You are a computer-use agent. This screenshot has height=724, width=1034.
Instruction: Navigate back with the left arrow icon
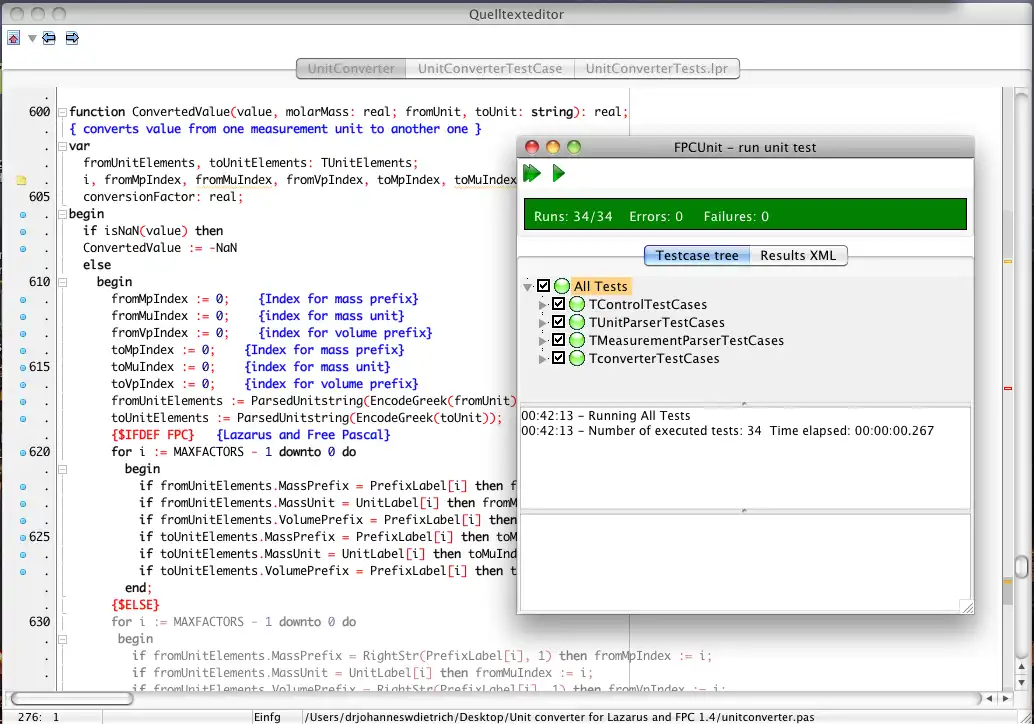pos(48,38)
